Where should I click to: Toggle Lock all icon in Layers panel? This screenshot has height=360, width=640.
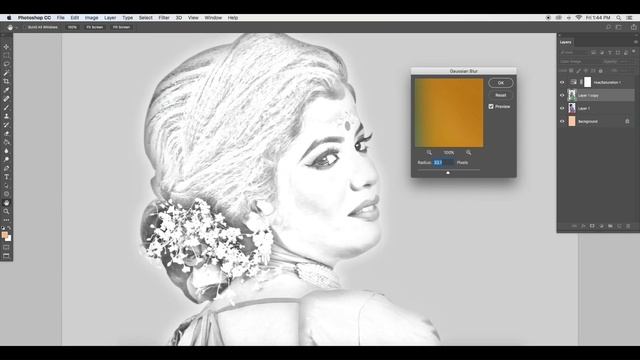[x=600, y=71]
